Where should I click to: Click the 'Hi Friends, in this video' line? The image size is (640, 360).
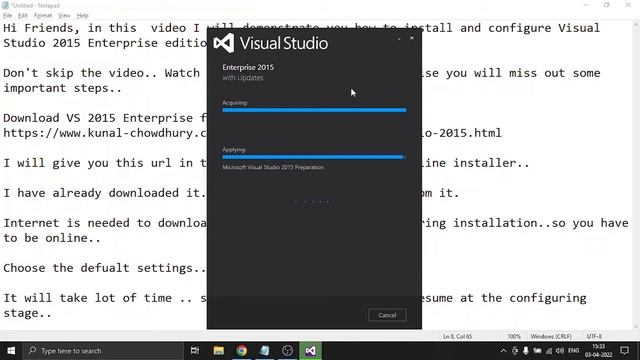tap(301, 28)
